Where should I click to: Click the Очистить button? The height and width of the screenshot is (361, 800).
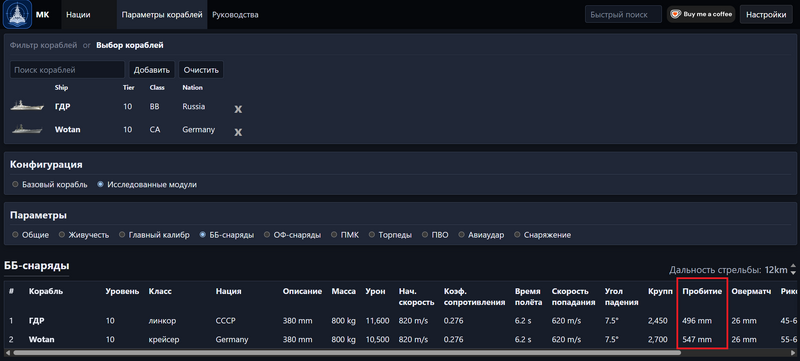coord(201,70)
